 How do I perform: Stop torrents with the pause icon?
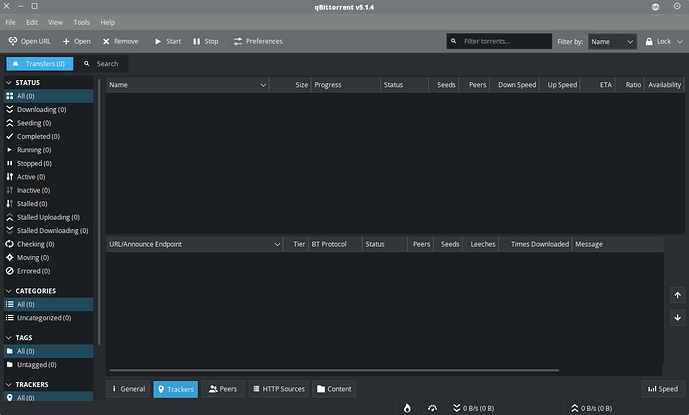point(197,41)
